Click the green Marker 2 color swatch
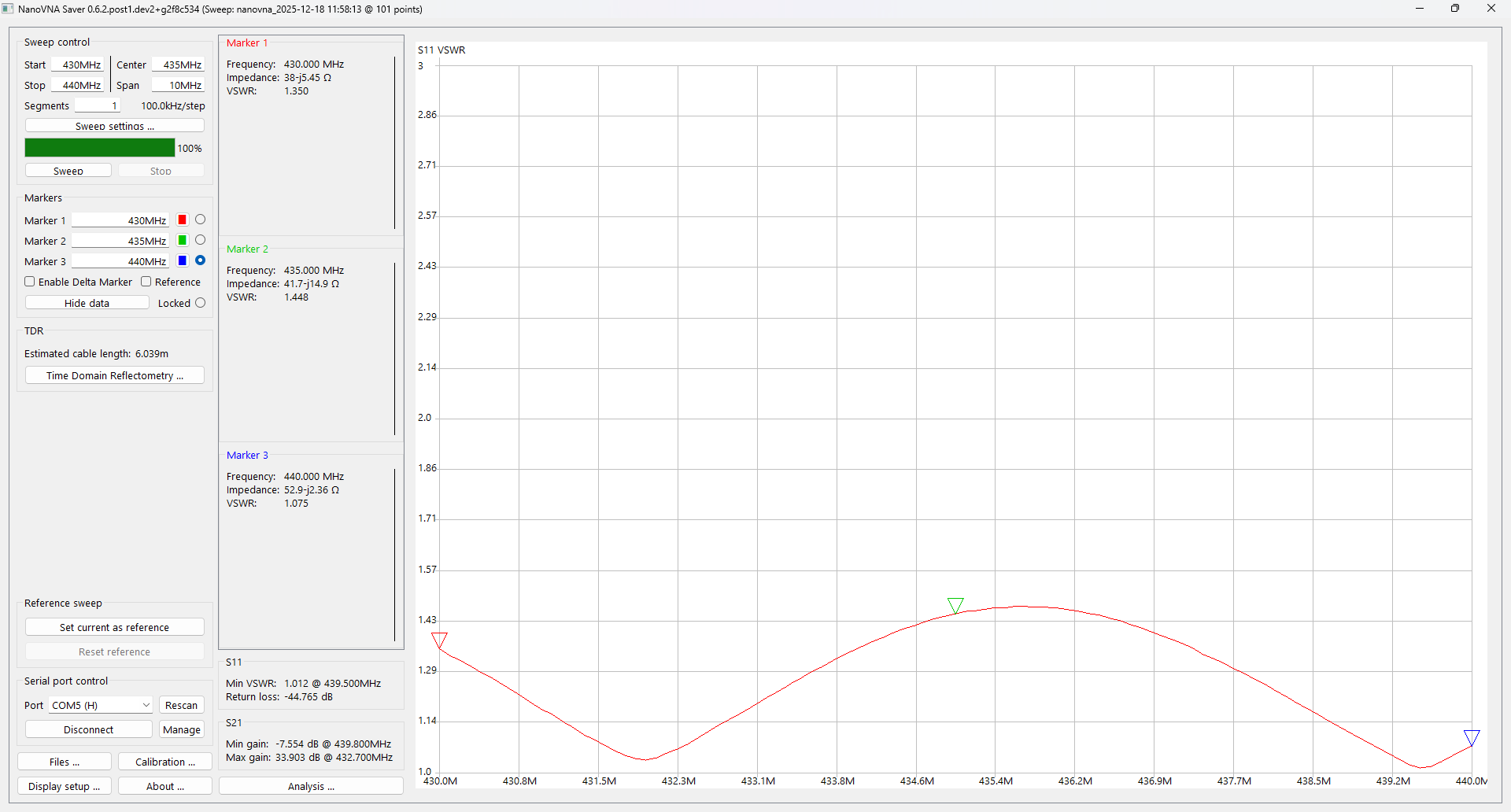 click(x=182, y=241)
